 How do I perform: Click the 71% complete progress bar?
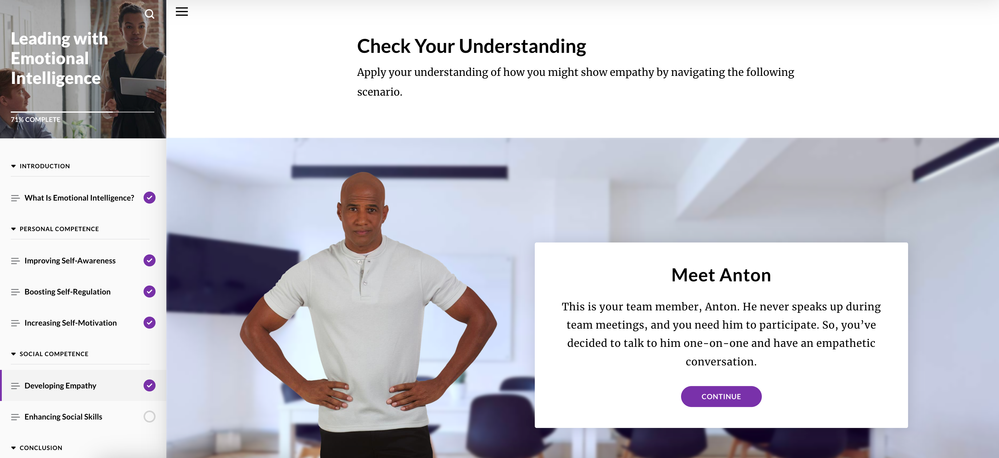point(82,112)
